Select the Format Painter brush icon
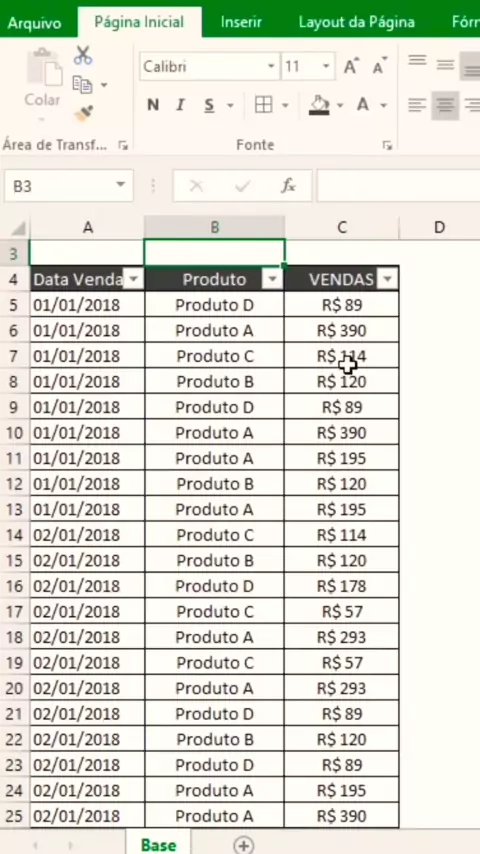This screenshot has width=480, height=854. click(x=83, y=113)
